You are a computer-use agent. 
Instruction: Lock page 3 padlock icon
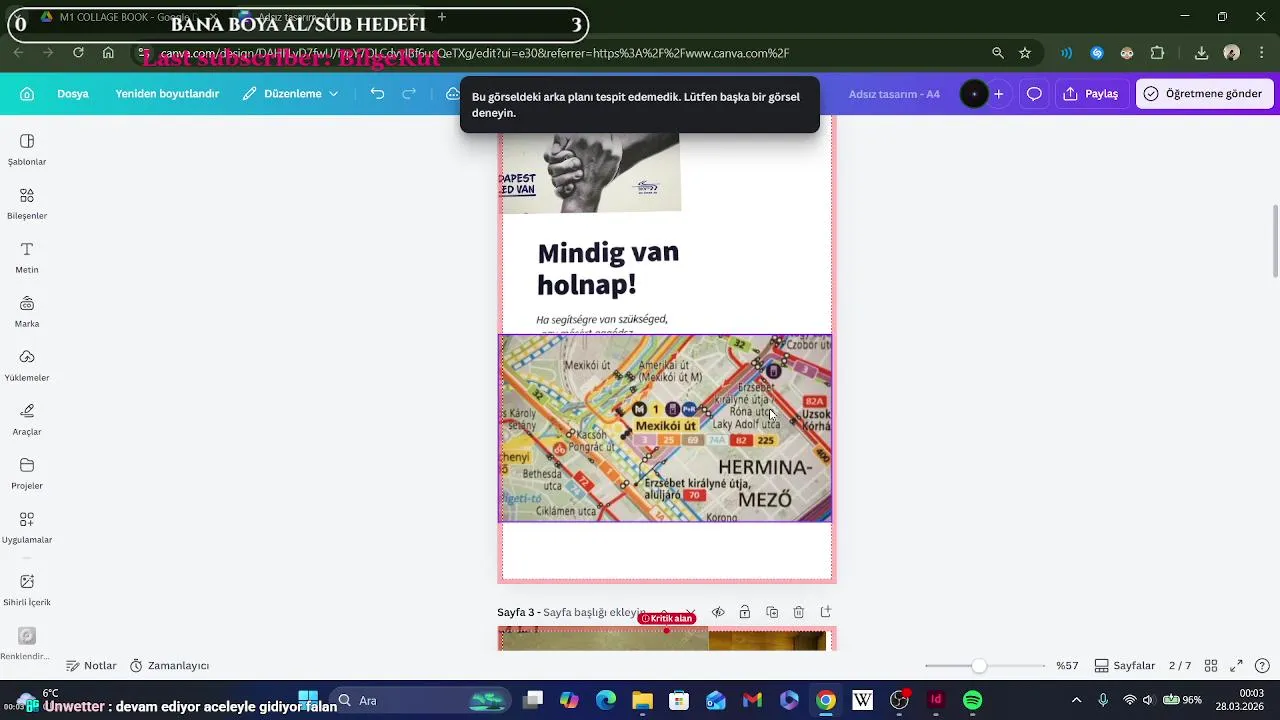(x=745, y=612)
